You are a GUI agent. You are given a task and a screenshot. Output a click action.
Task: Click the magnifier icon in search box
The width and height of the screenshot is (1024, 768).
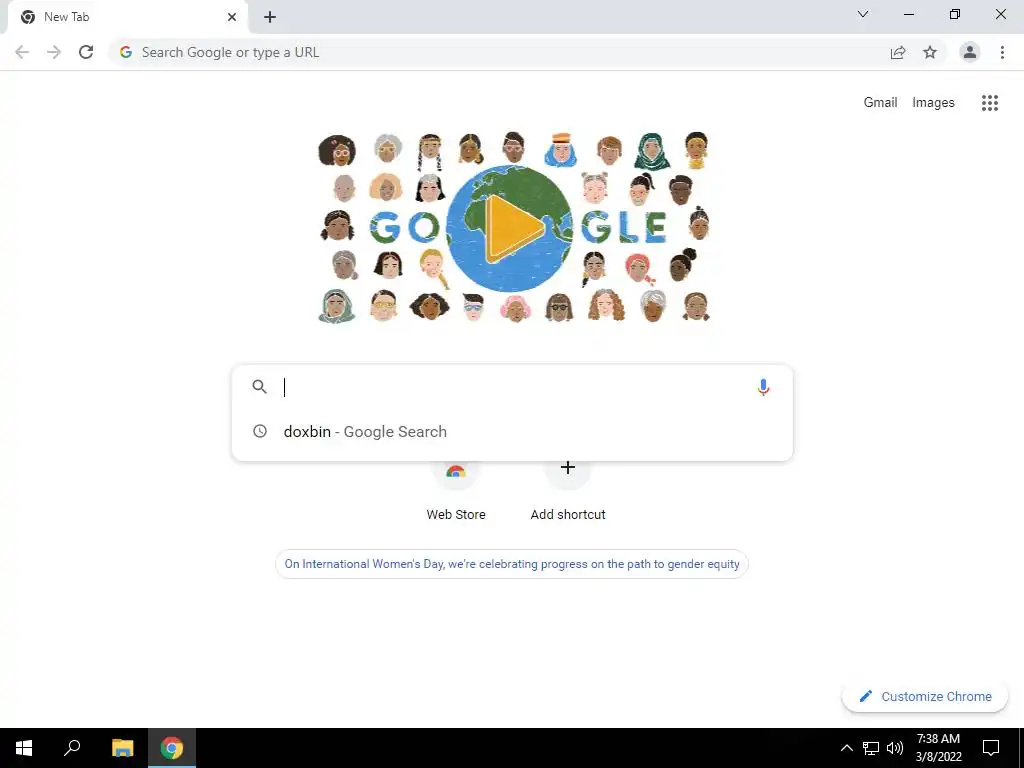click(259, 387)
